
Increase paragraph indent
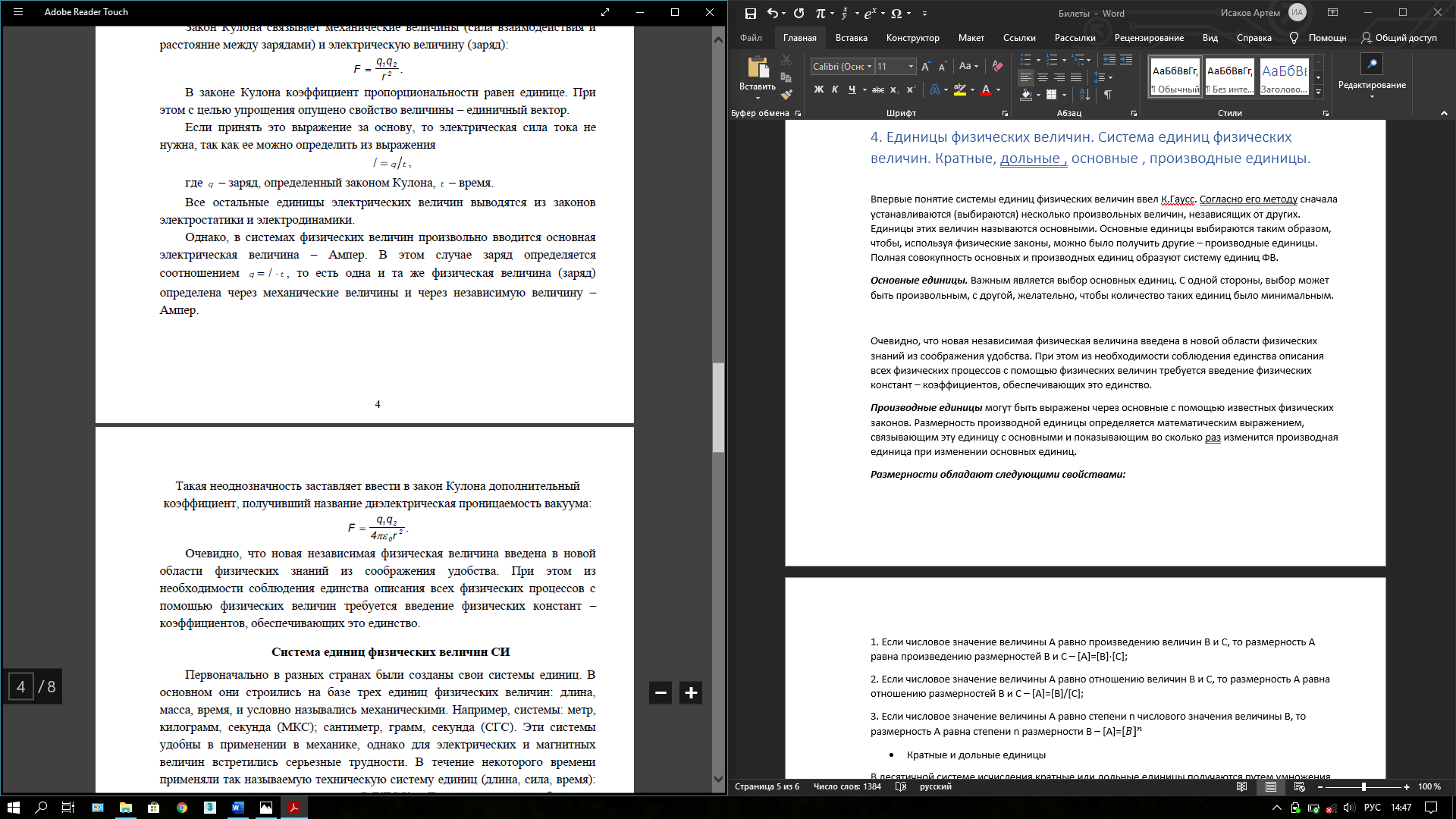click(1126, 60)
